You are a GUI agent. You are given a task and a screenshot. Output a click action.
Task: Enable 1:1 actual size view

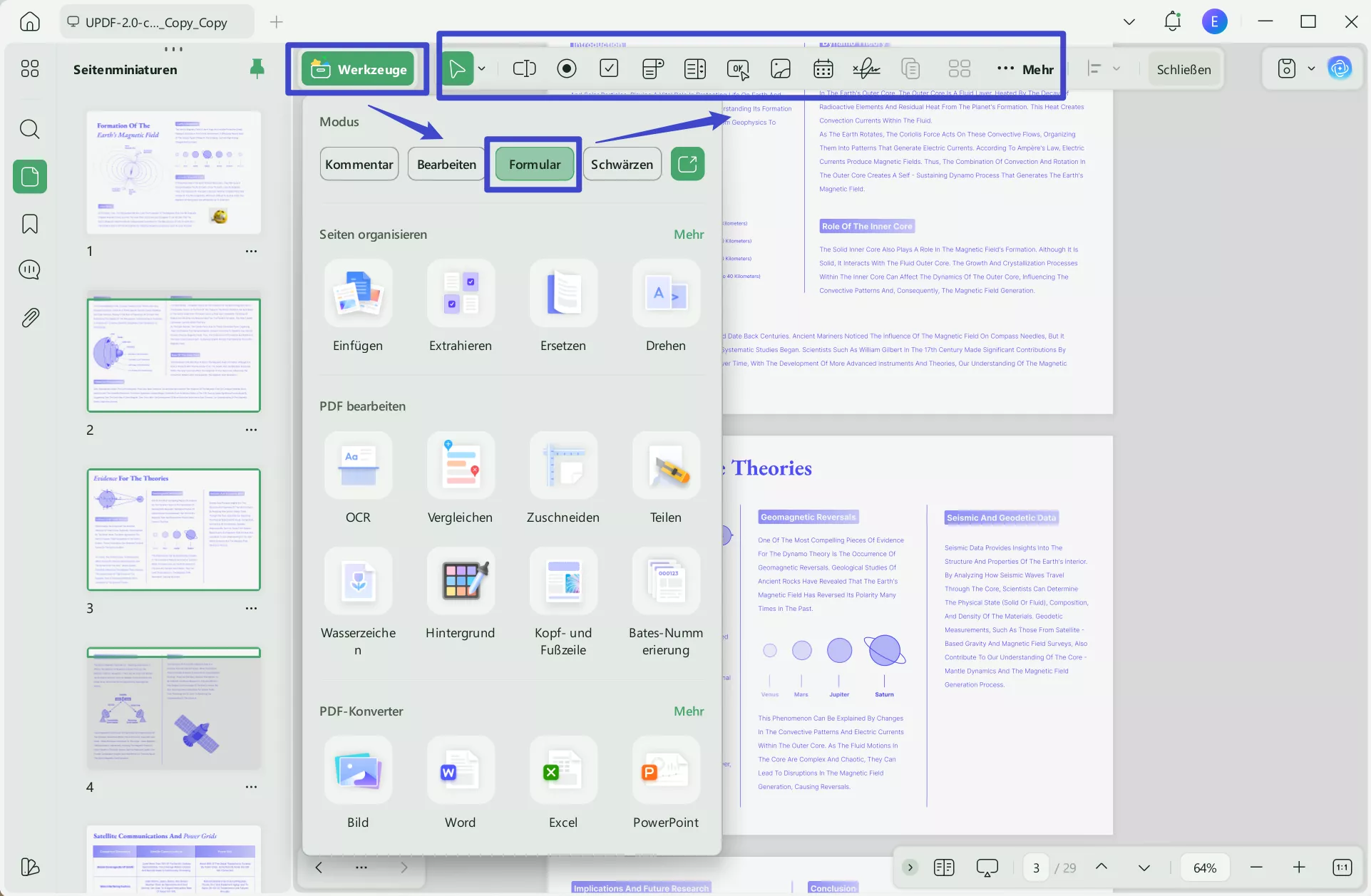(x=1343, y=867)
